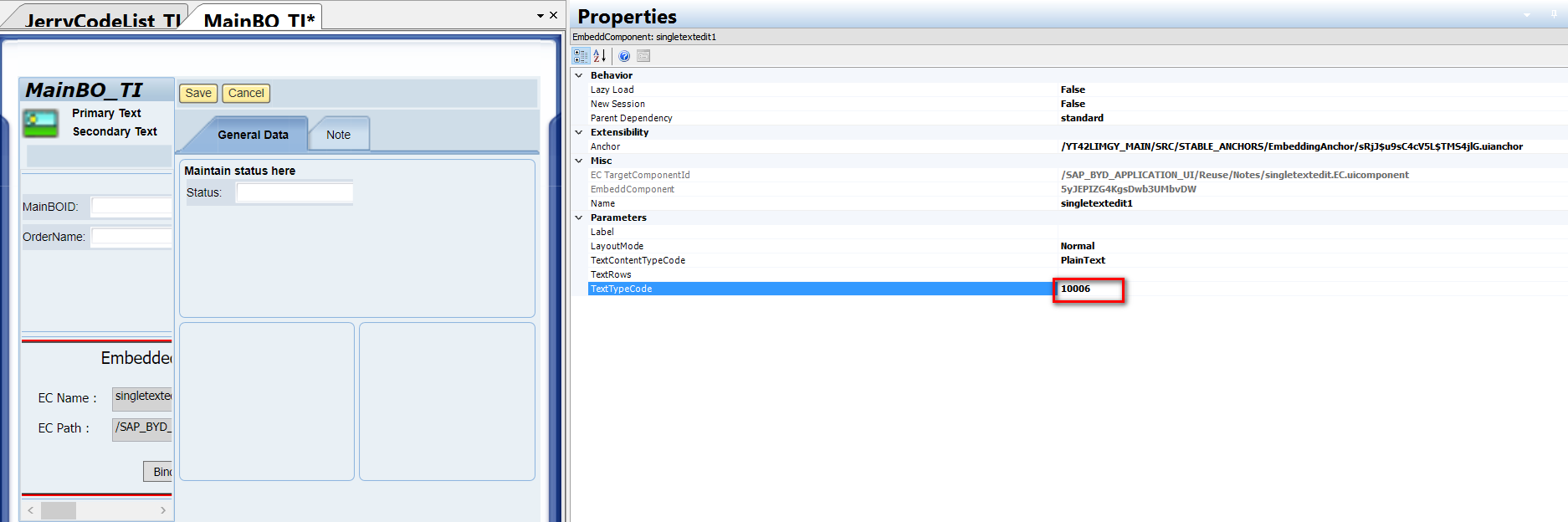Open Property Pages icon
Viewport: 1568px width, 522px height.
pyautogui.click(x=643, y=56)
